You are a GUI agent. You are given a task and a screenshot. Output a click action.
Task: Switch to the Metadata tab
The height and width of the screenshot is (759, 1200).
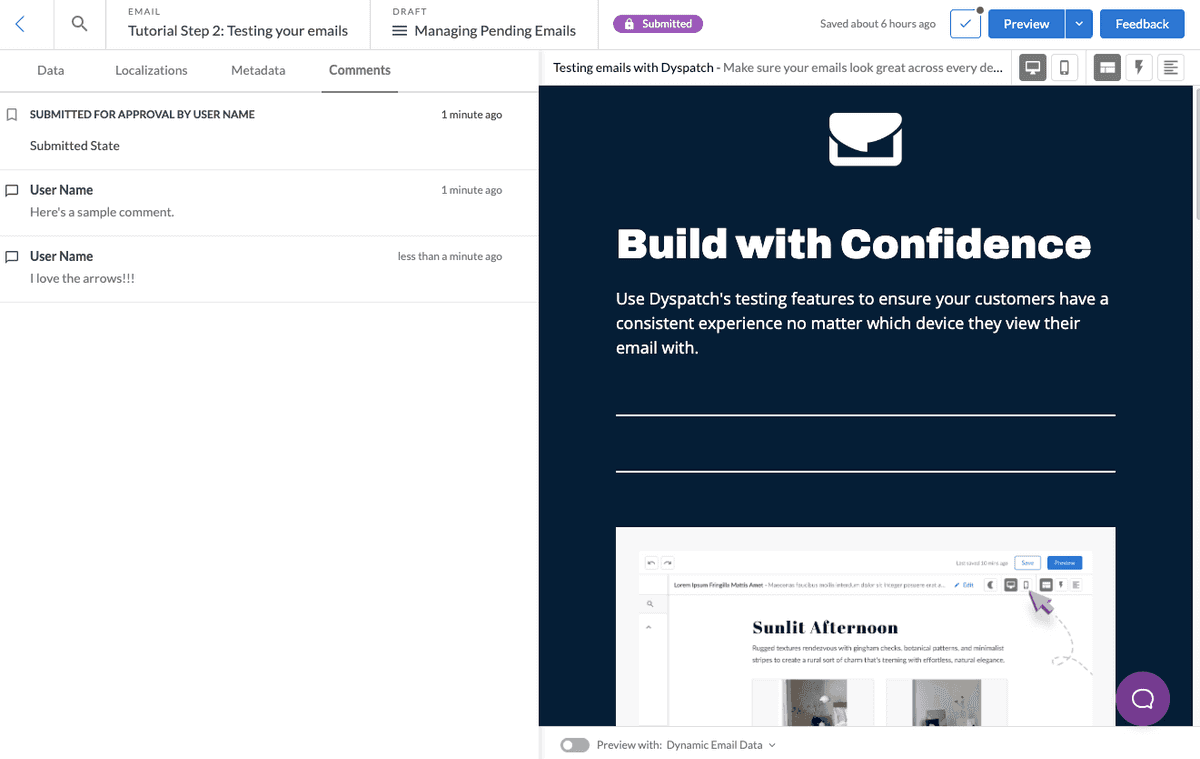258,70
